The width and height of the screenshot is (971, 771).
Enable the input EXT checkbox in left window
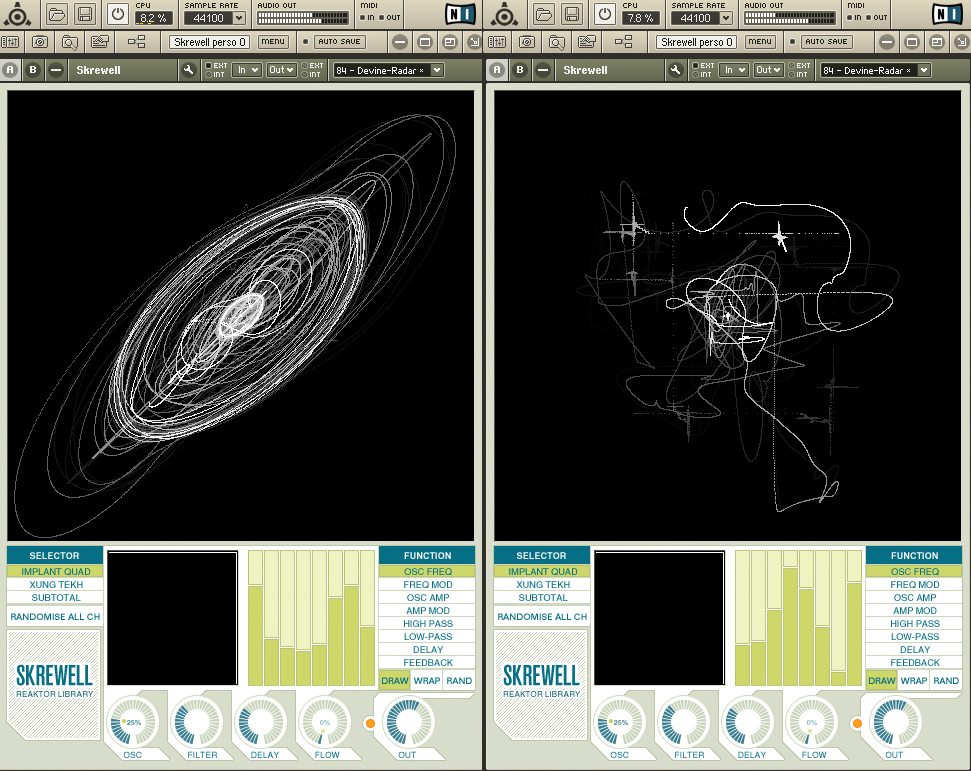[208, 66]
